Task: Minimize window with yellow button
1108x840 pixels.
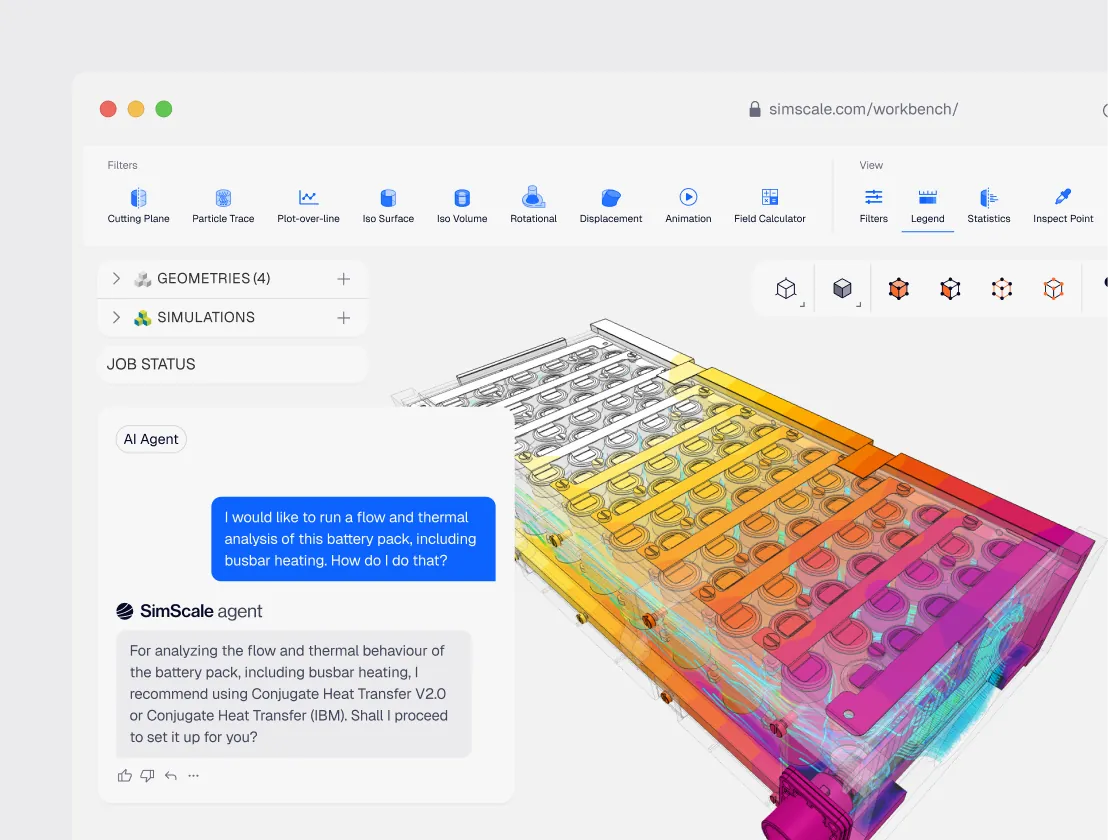Action: tap(136, 109)
